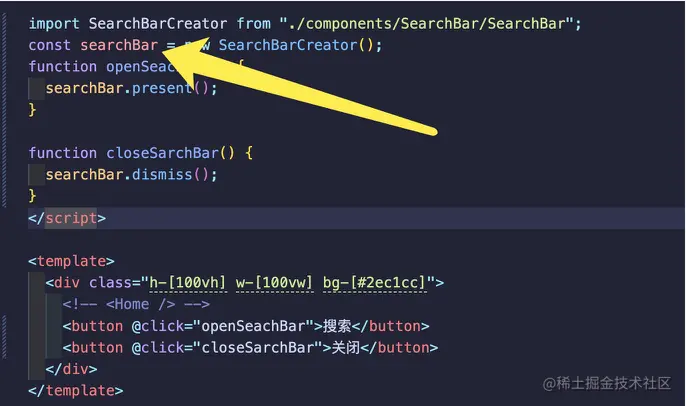Select the w-[100vw] class name
This screenshot has width=686, height=406.
tap(274, 283)
